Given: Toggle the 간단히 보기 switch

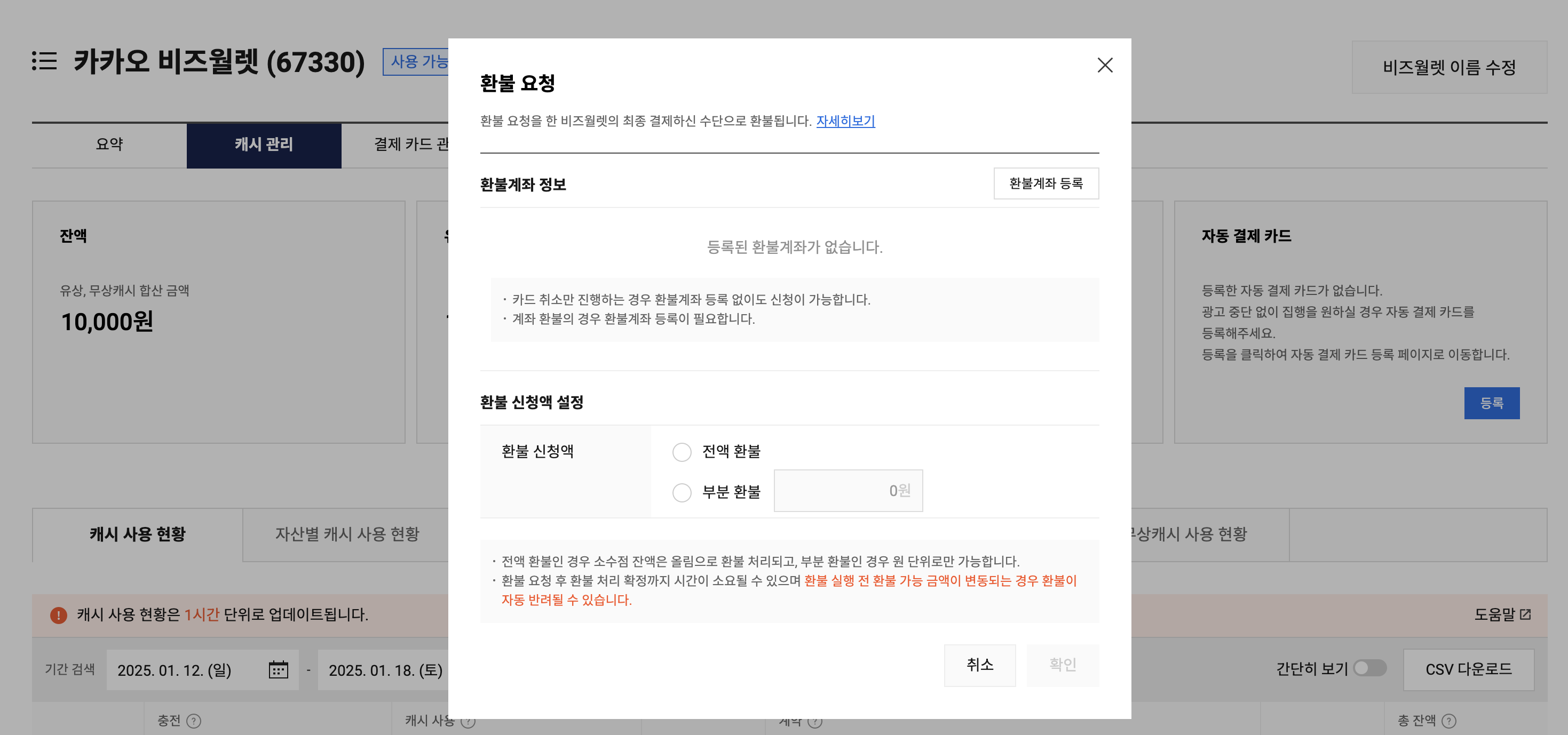Looking at the screenshot, I should click(1369, 668).
